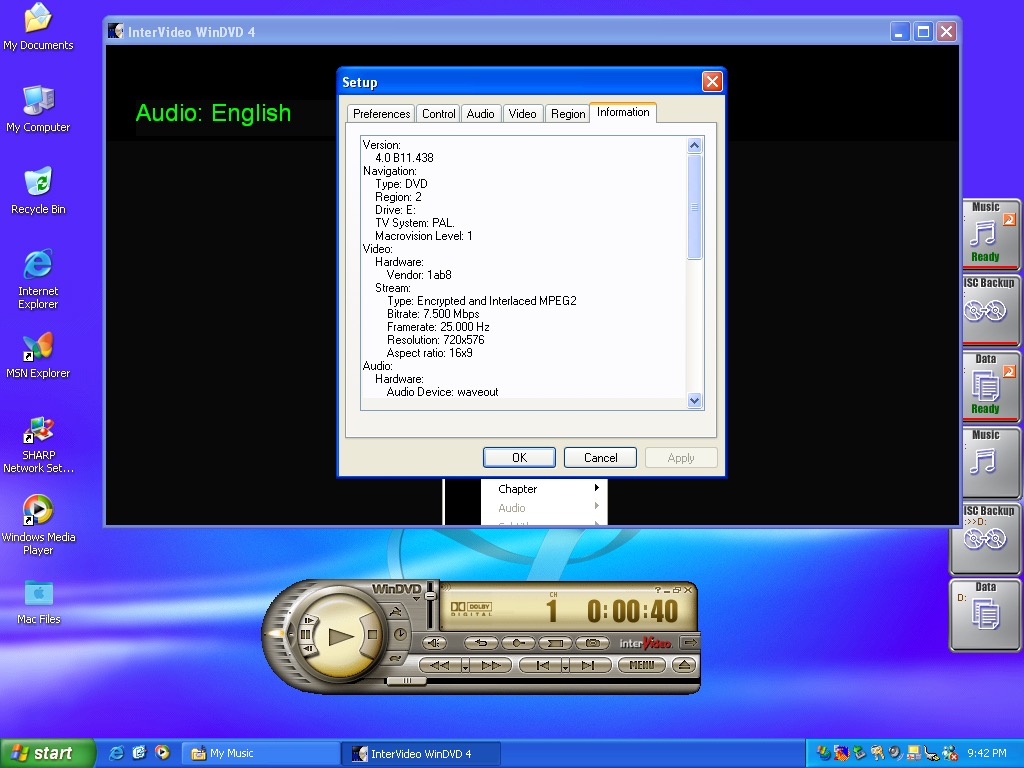This screenshot has height=768, width=1024.
Task: Click the fast forward button
Action: click(x=491, y=665)
